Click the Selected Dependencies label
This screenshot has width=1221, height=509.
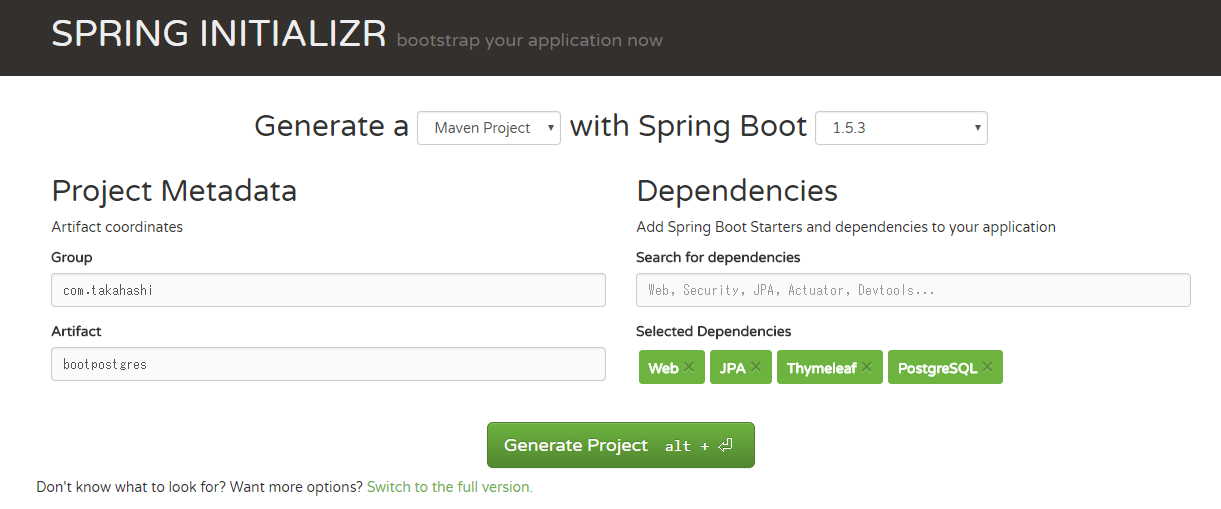pyautogui.click(x=714, y=331)
